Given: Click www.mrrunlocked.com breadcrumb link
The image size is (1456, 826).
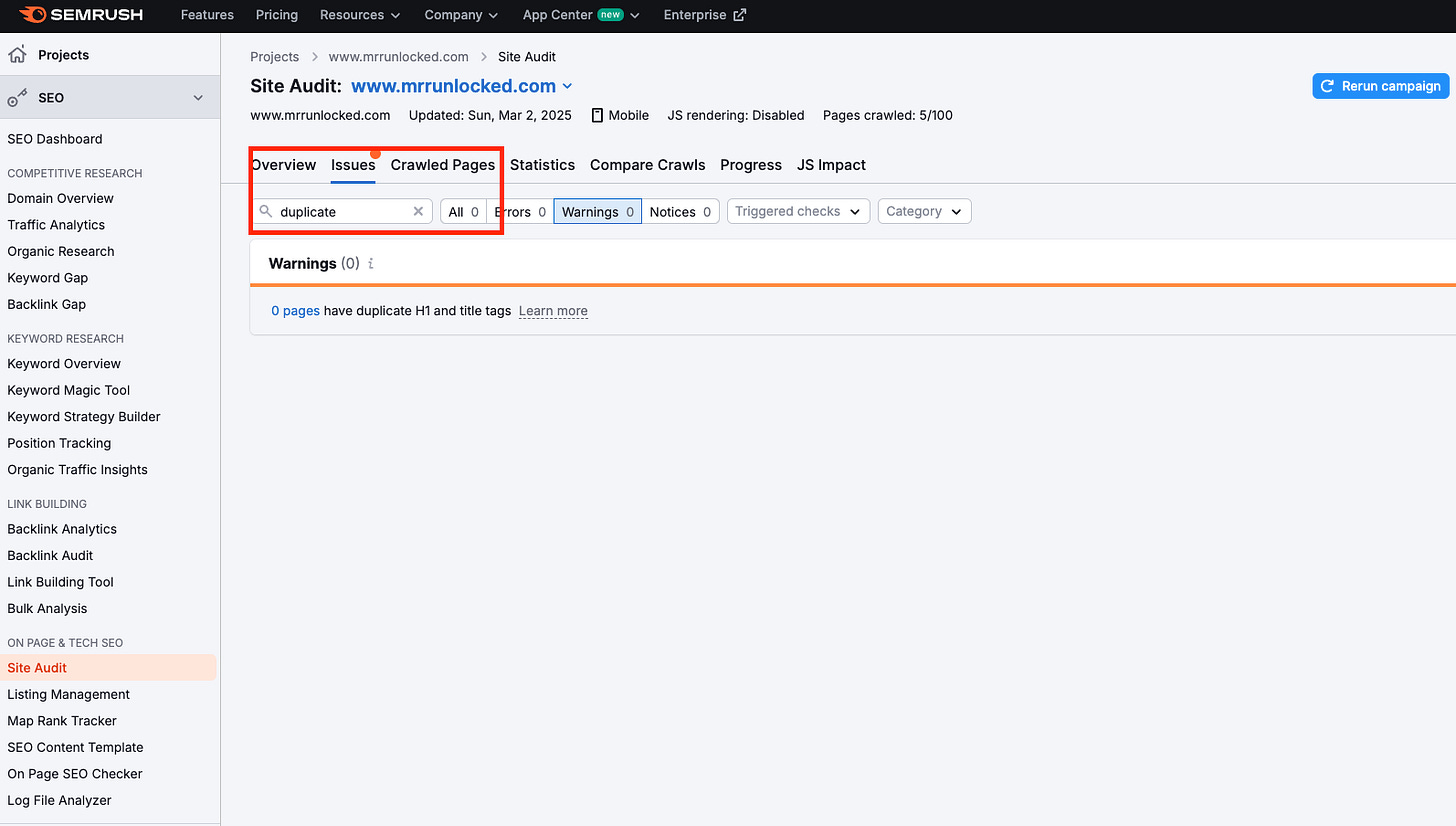Looking at the screenshot, I should pyautogui.click(x=398, y=57).
